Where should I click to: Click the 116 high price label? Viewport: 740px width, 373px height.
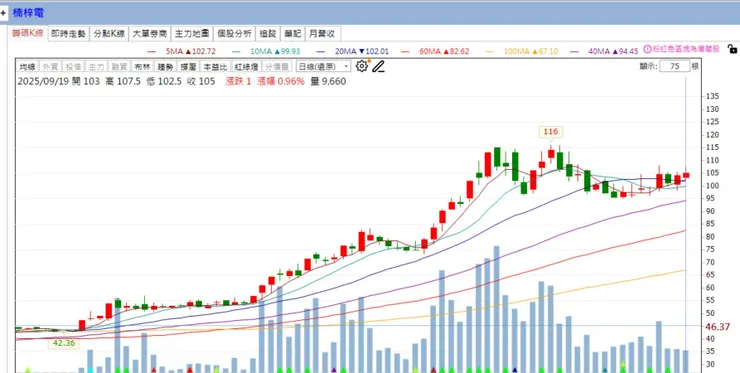tap(551, 132)
